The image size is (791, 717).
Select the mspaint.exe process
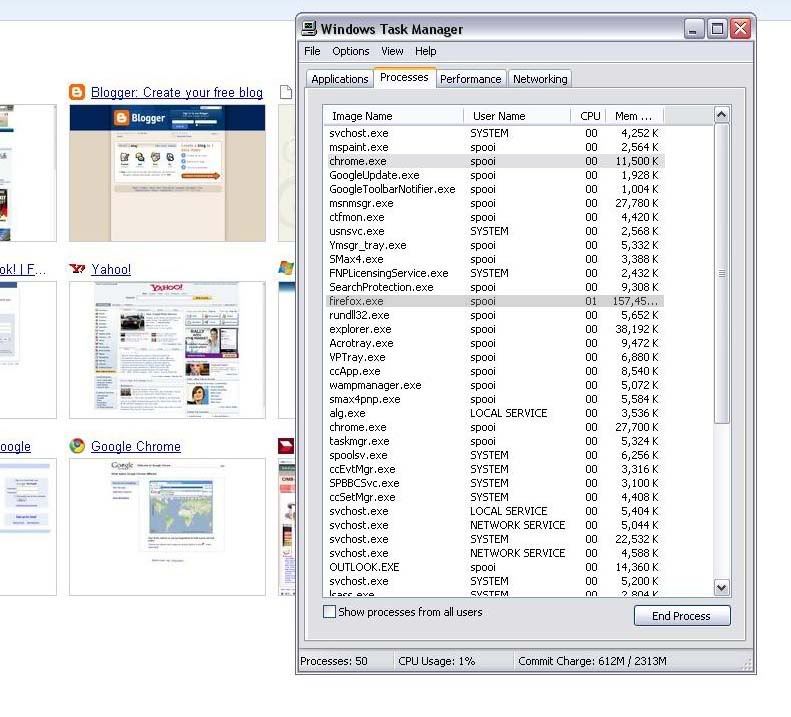click(x=494, y=147)
